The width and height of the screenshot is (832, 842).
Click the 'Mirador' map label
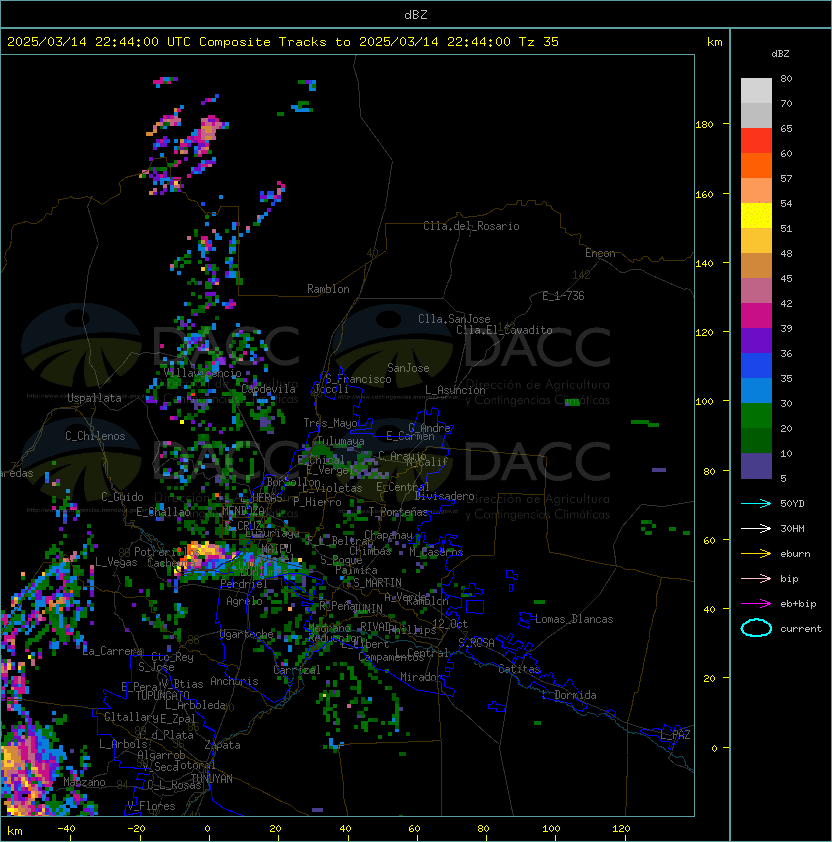[x=421, y=677]
